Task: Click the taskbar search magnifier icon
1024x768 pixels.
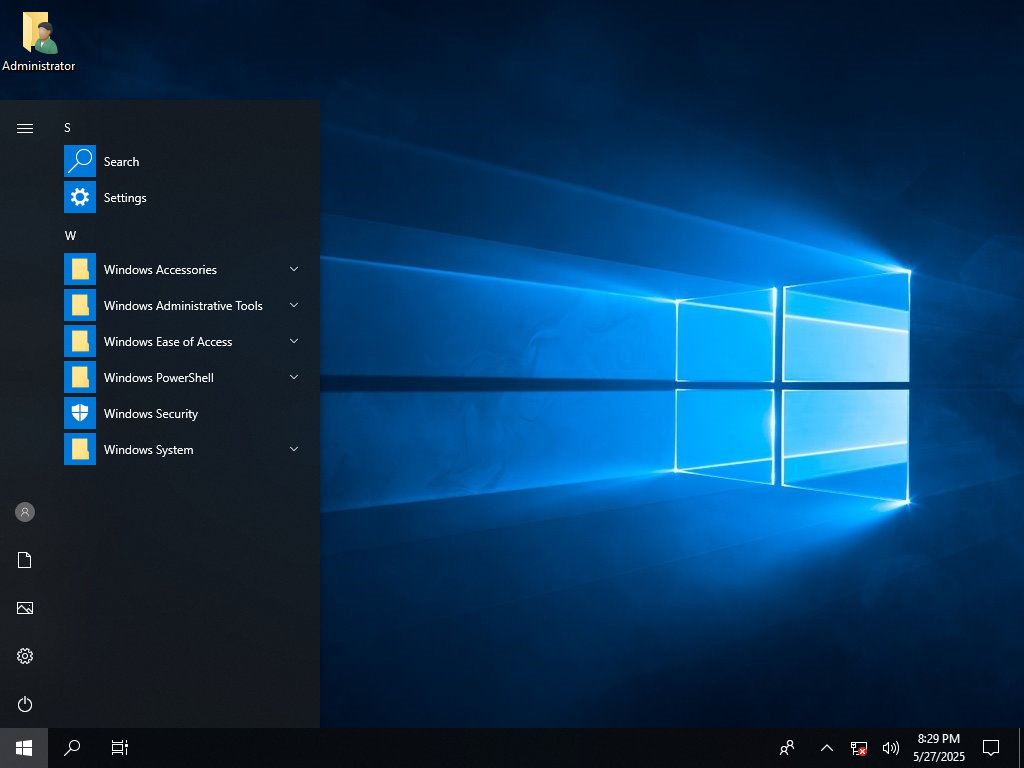Action: click(72, 748)
